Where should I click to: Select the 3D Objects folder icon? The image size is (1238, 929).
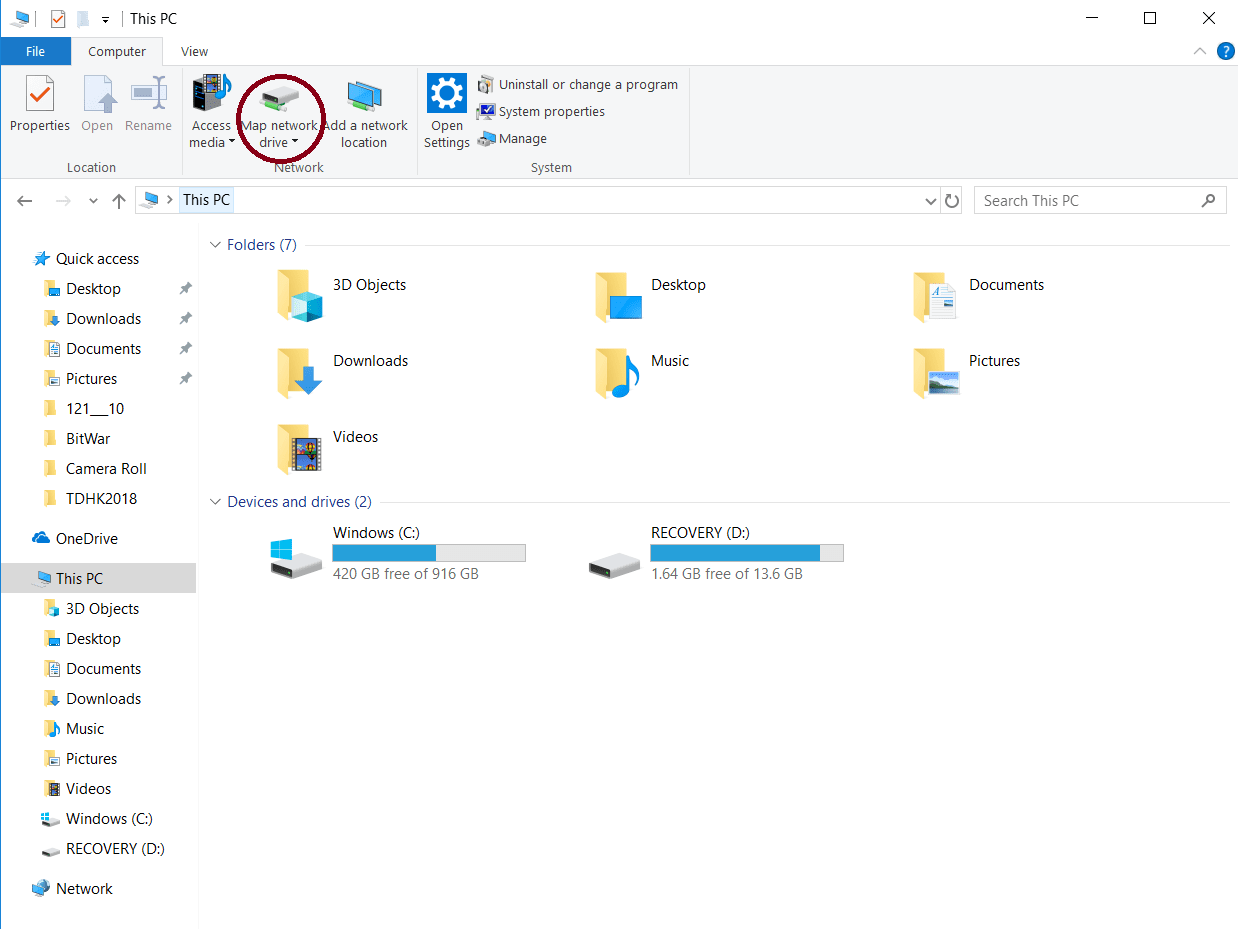300,295
